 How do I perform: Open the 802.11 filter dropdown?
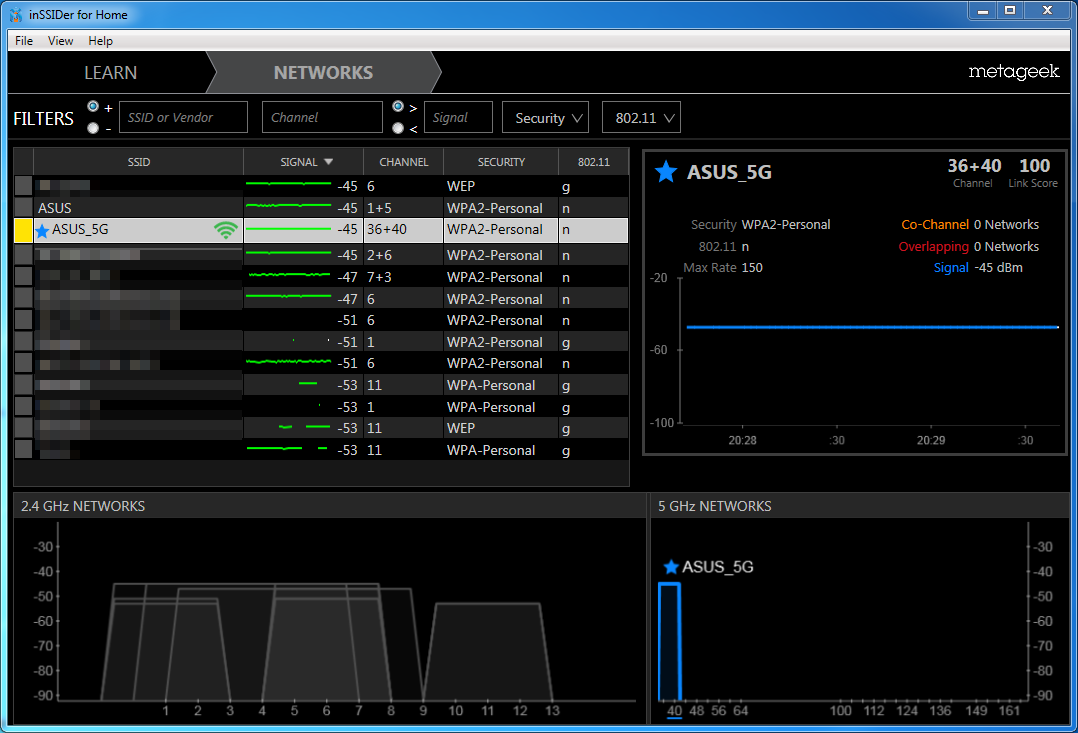641,118
